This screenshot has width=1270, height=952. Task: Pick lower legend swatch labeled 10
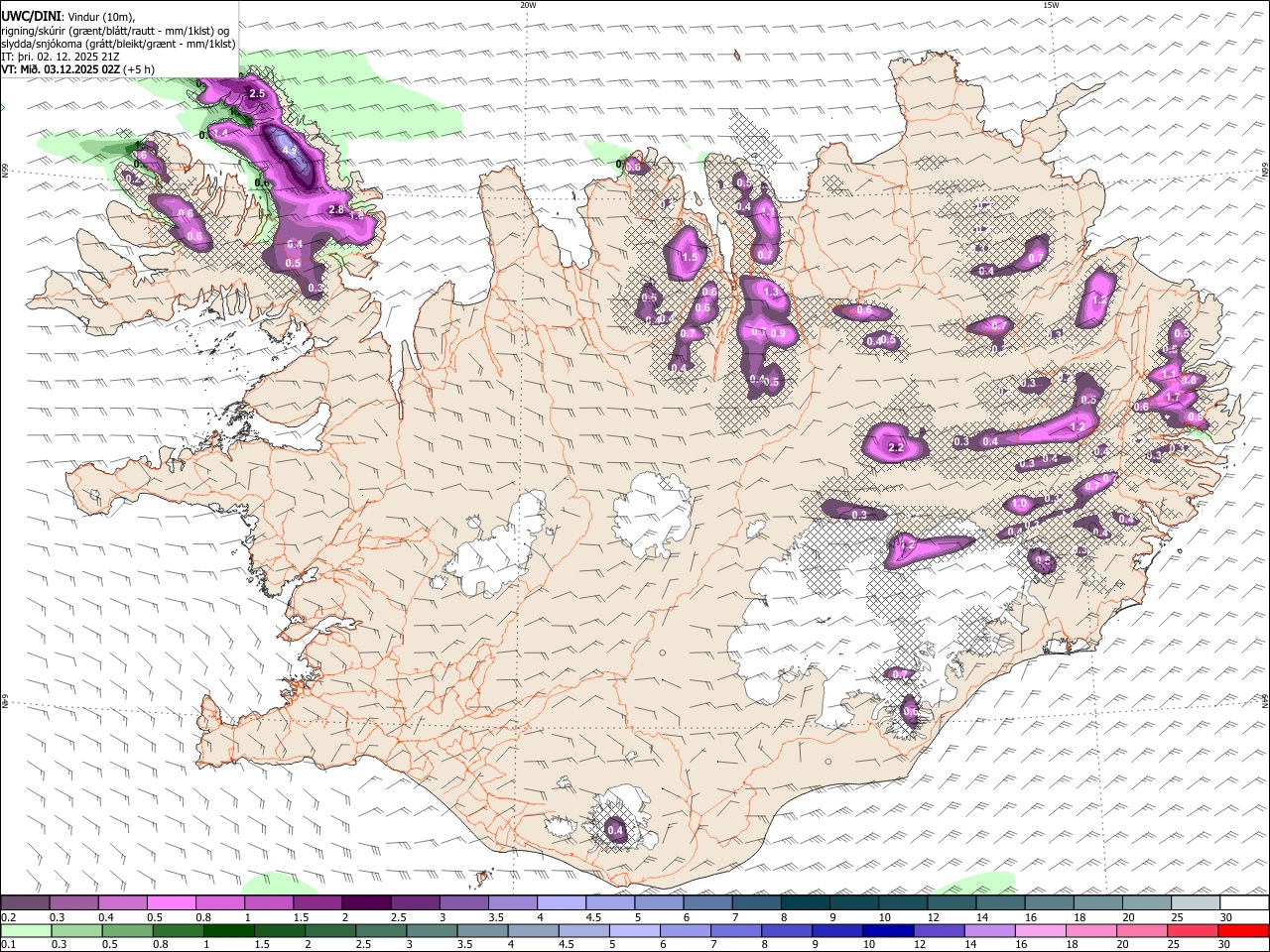pos(887,930)
